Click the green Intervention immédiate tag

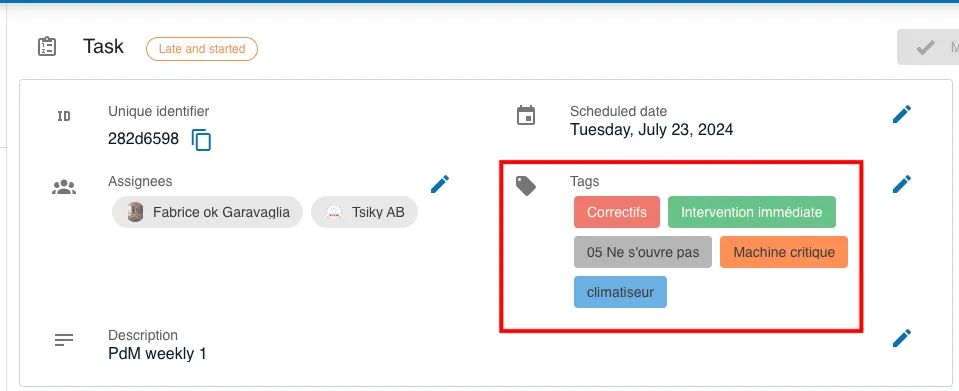click(x=752, y=212)
